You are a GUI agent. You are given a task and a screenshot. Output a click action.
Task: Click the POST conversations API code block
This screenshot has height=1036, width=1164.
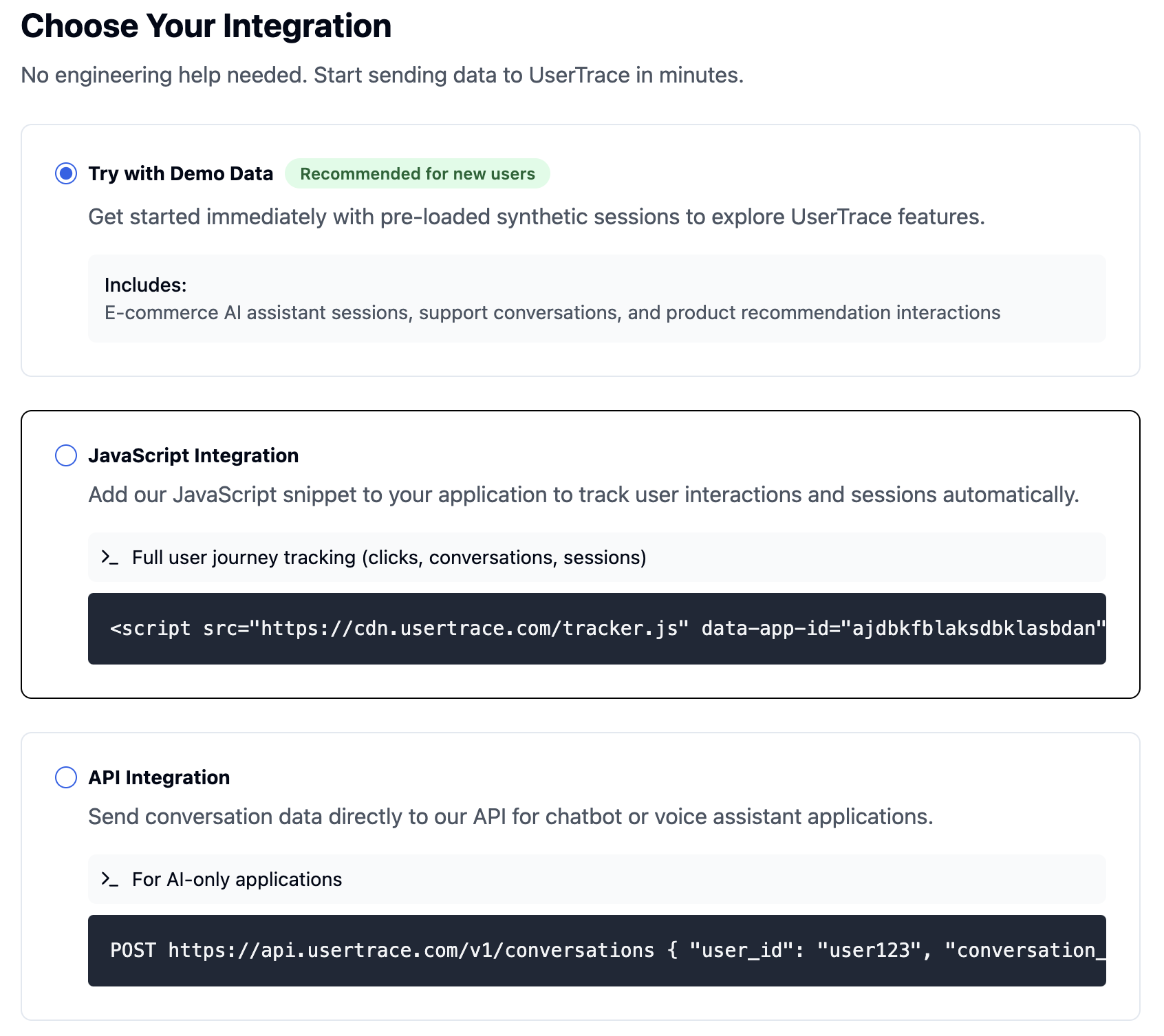tap(596, 951)
